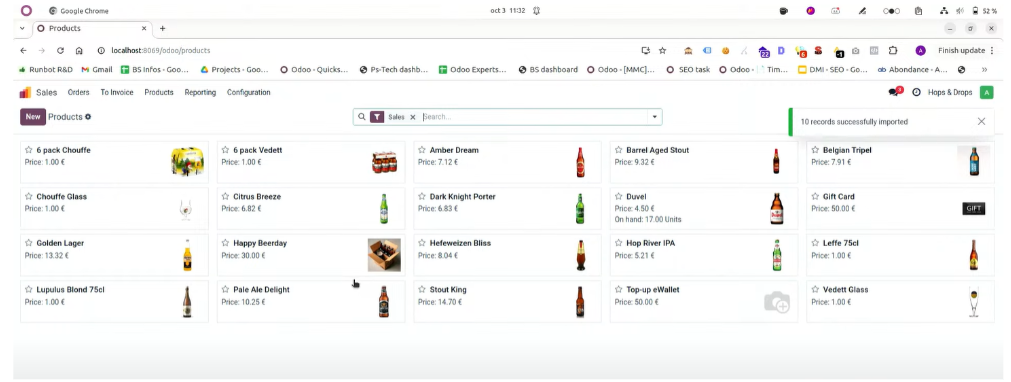Remove the Sales filter from search
Screen dimensions: 1011x382
click(x=413, y=117)
